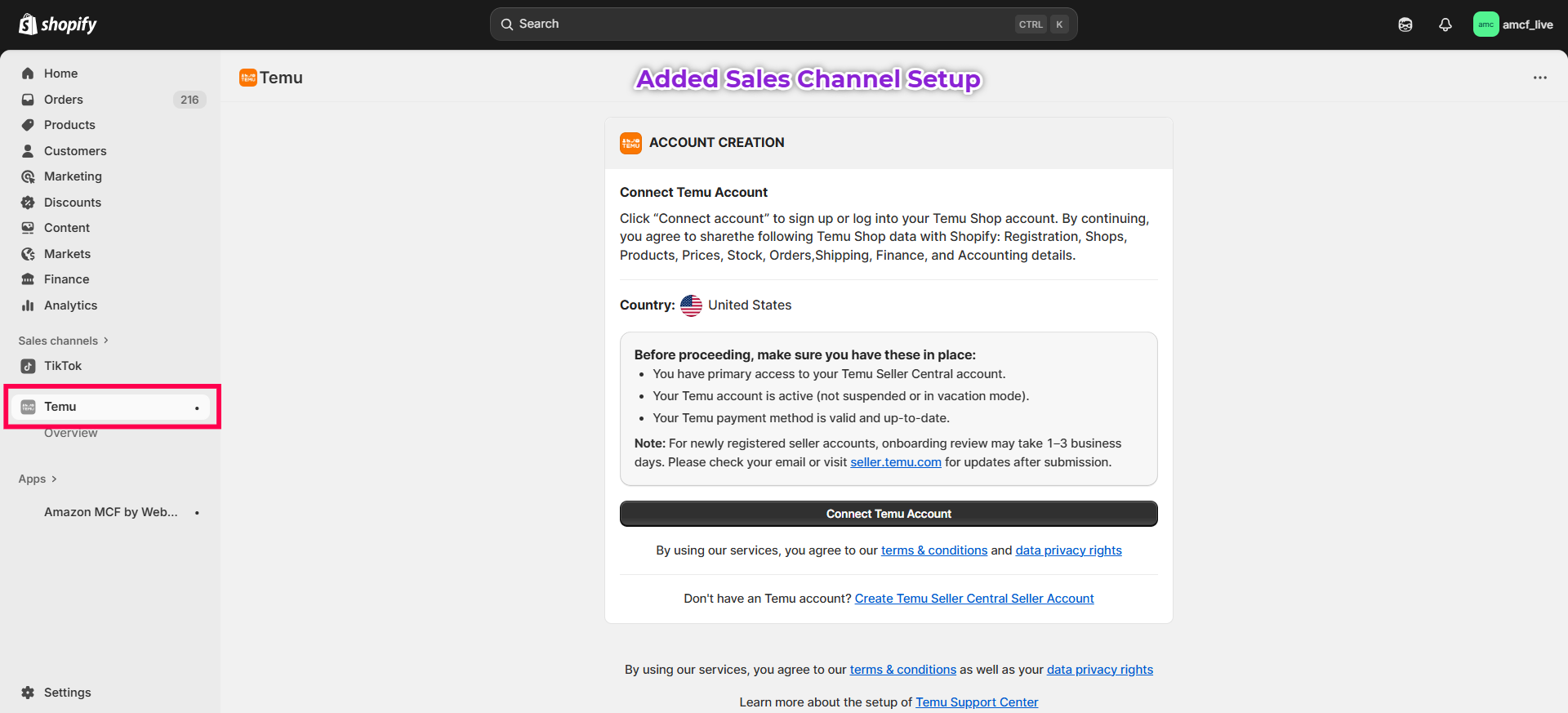This screenshot has height=713, width=1568.
Task: Click pin dot beside Amazon MCF app
Action: pyautogui.click(x=197, y=513)
